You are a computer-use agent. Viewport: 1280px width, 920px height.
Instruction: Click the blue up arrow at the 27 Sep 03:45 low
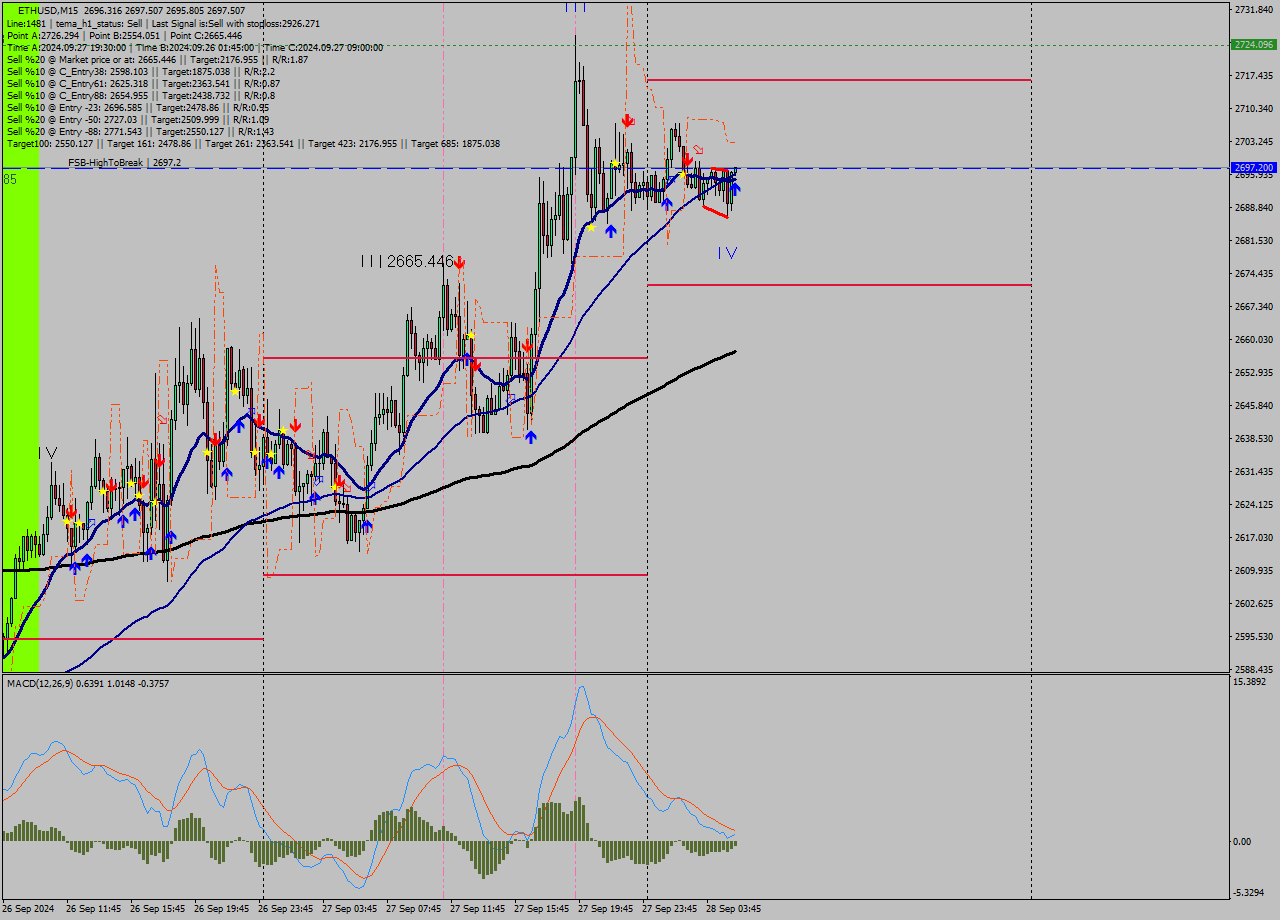click(367, 525)
